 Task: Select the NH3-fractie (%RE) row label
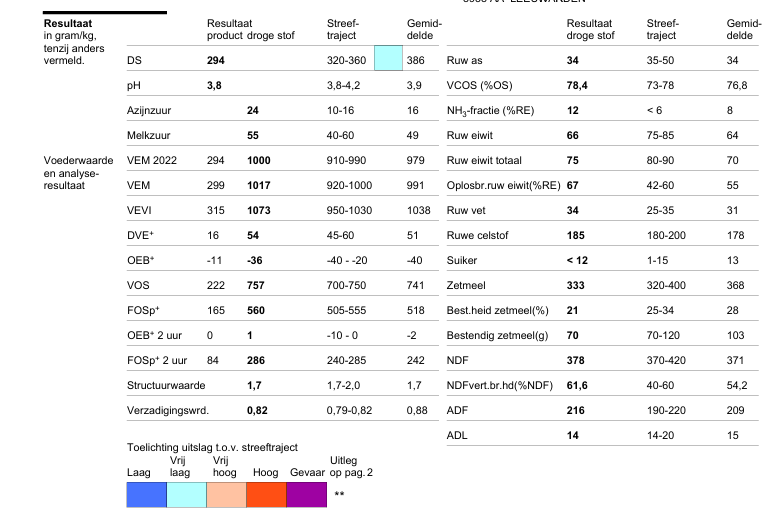490,111
